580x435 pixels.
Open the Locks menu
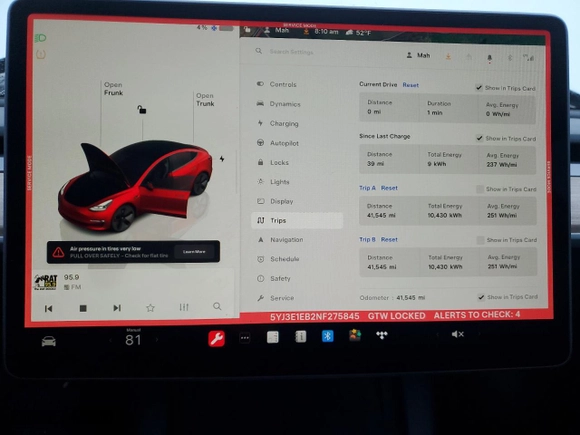tap(279, 162)
